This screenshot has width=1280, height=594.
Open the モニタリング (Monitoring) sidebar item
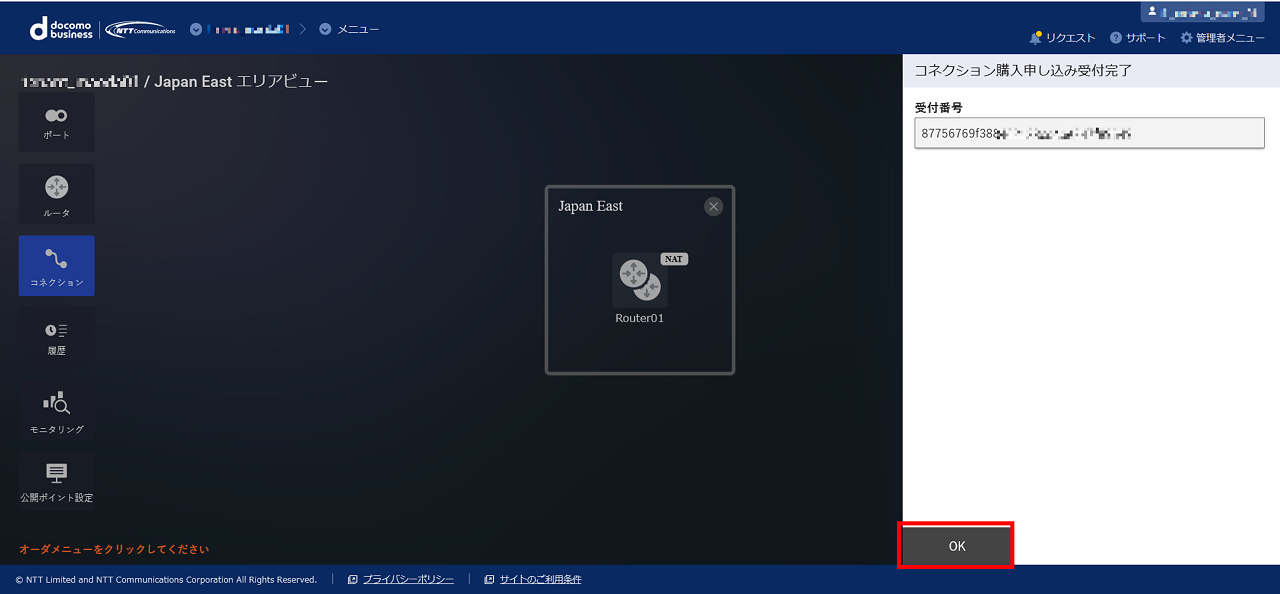pos(57,411)
